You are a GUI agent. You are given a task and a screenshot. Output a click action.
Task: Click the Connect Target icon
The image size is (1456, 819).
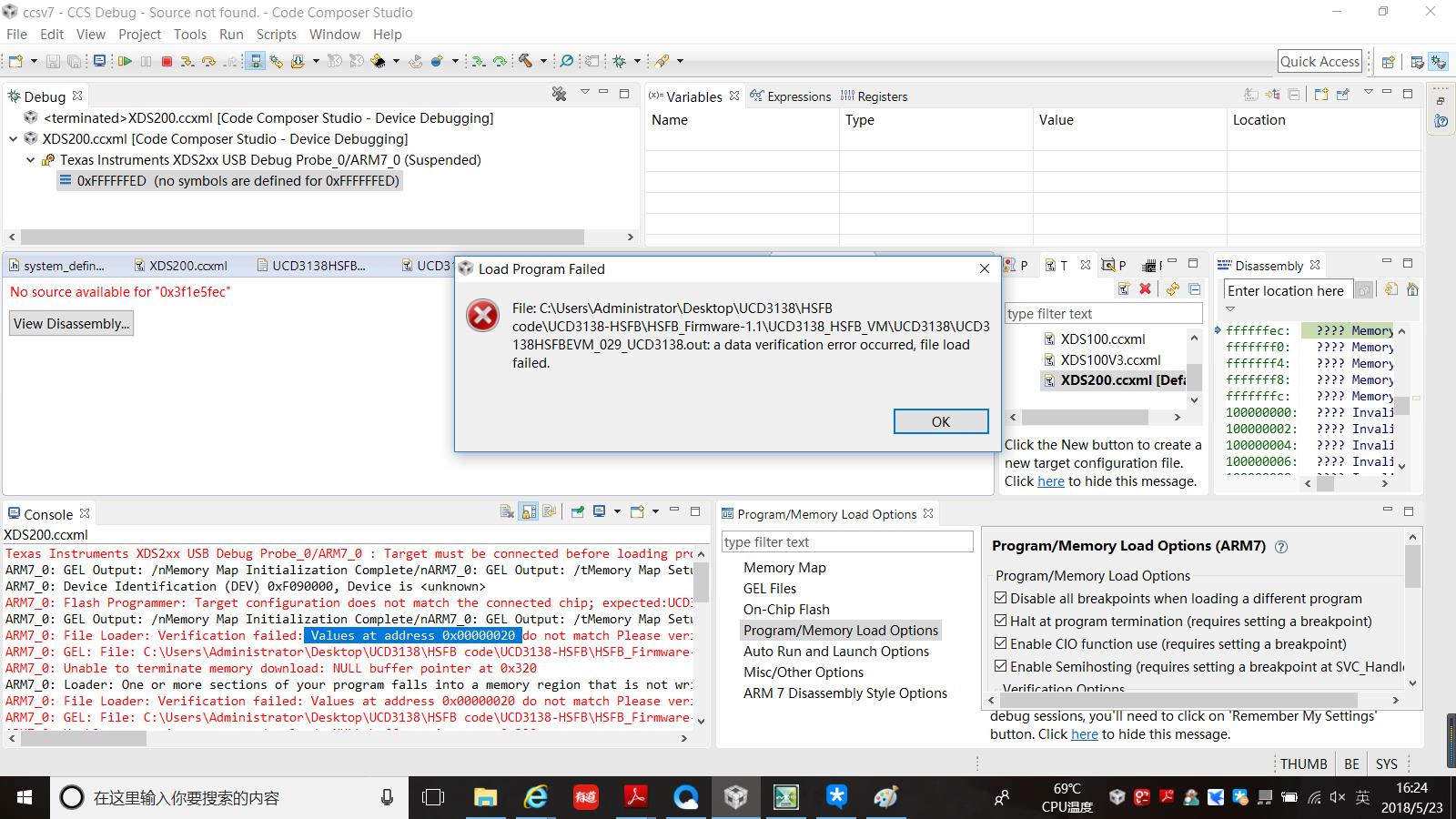click(256, 61)
